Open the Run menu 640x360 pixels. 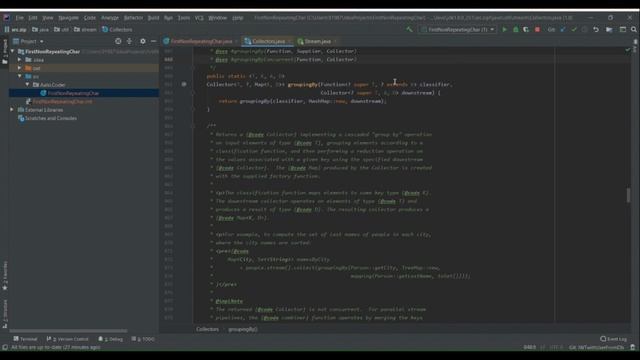pos(168,18)
